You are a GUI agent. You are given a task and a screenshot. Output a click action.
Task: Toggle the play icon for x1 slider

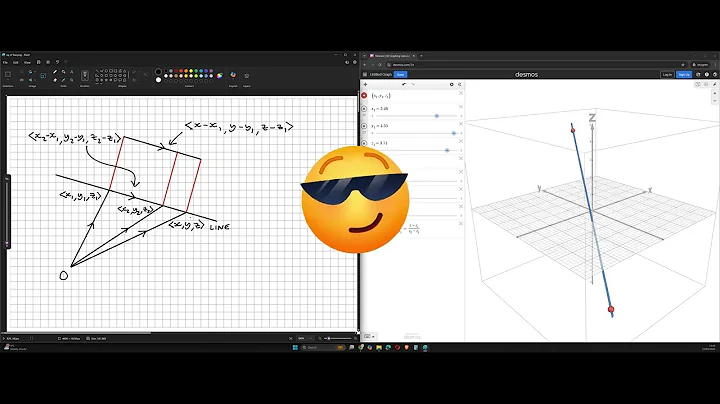[364, 109]
